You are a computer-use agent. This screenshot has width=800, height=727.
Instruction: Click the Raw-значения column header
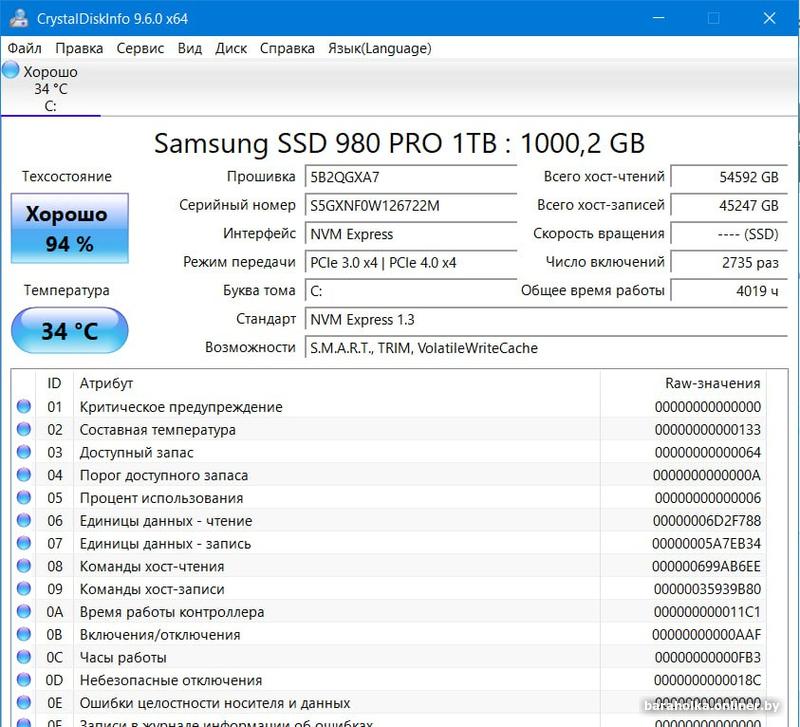point(683,383)
